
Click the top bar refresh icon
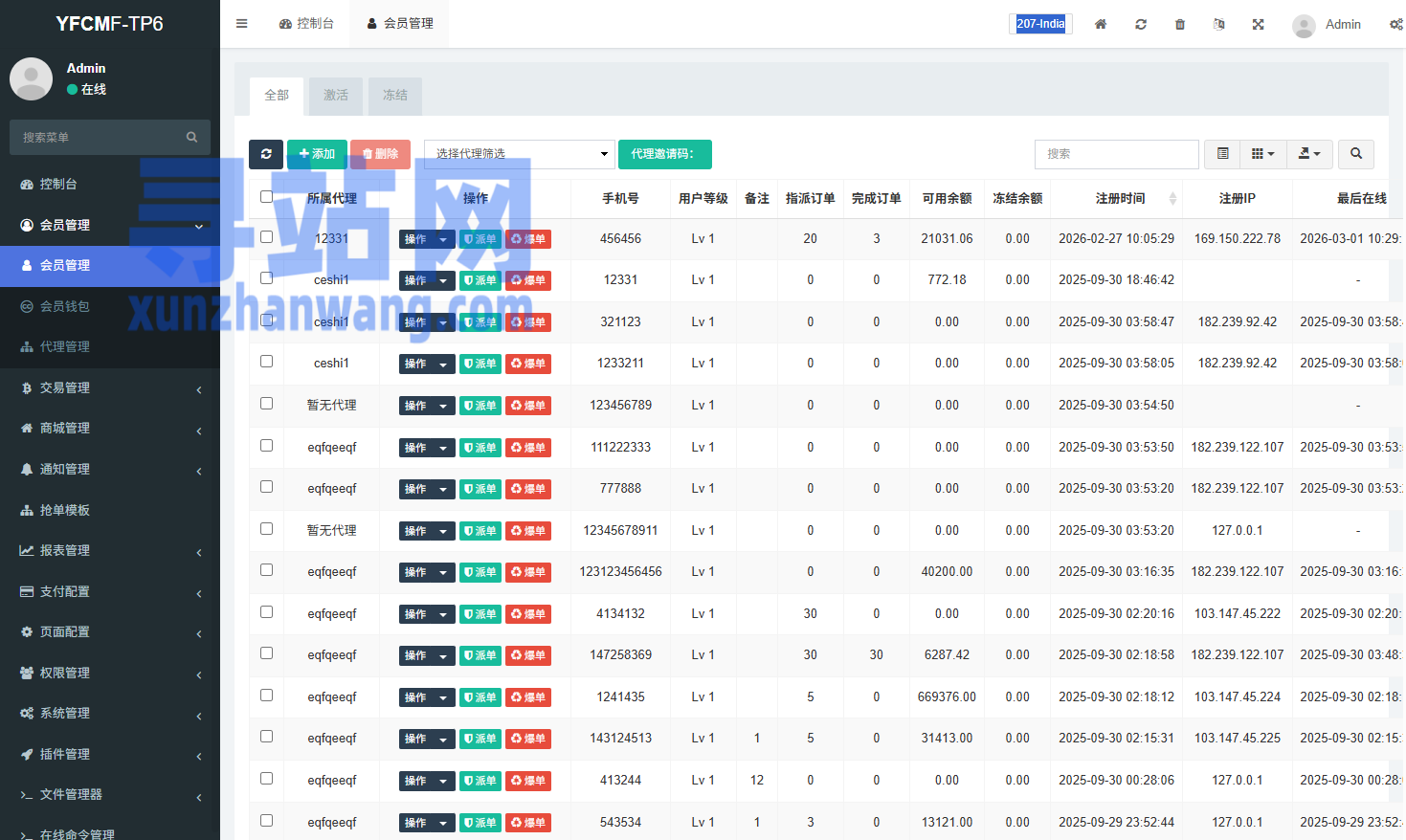tap(1141, 24)
